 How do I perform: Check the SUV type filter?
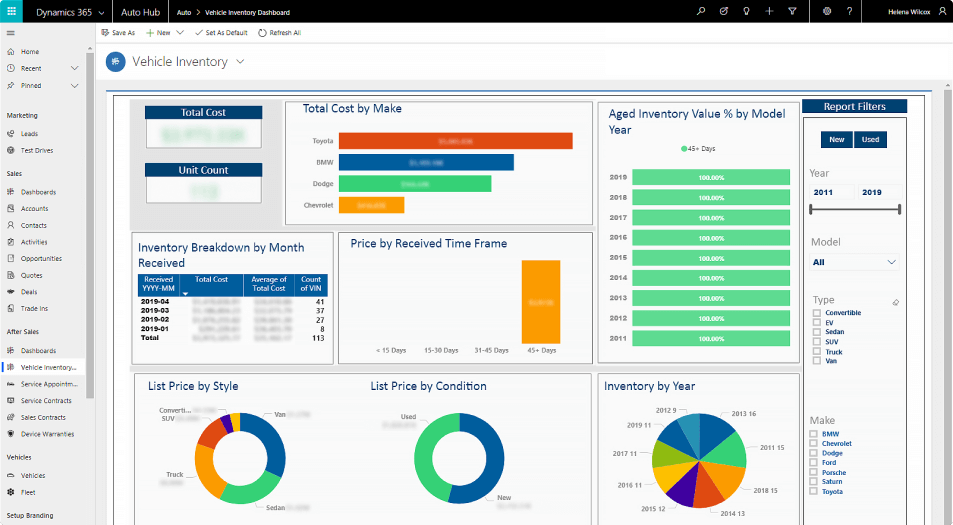(x=816, y=341)
